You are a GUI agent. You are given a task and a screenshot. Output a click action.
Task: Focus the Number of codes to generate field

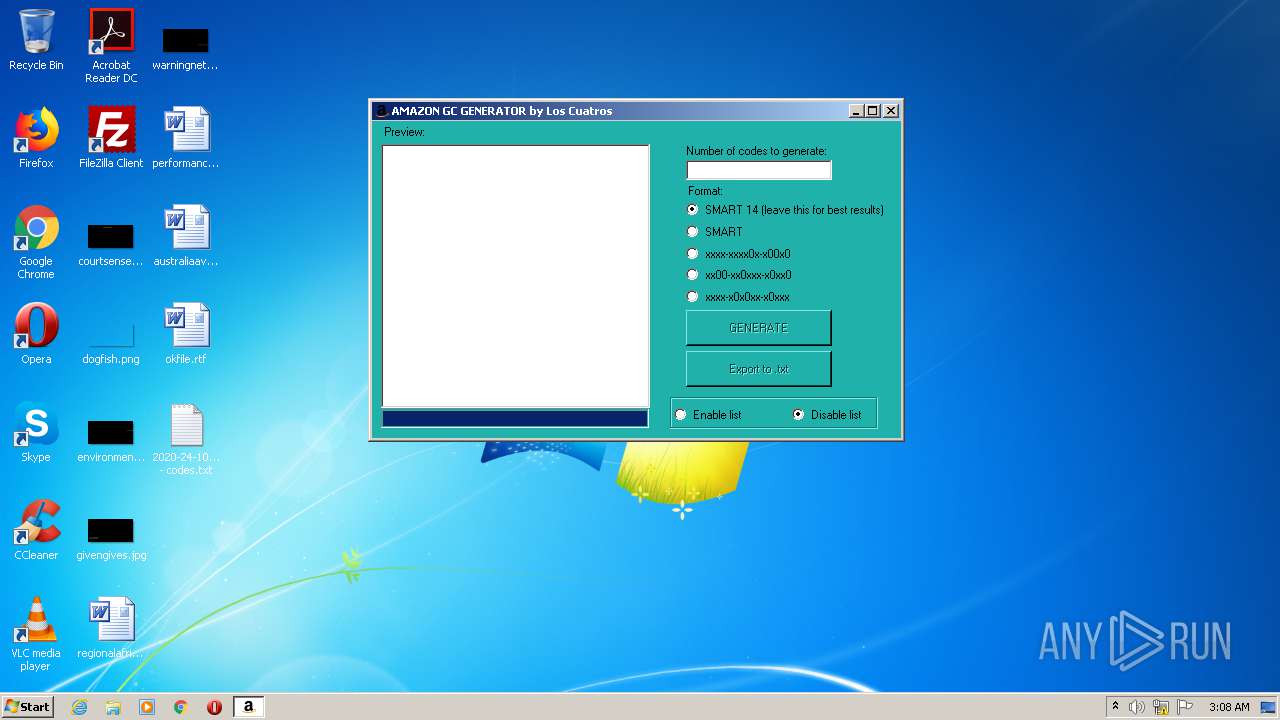tap(759, 170)
